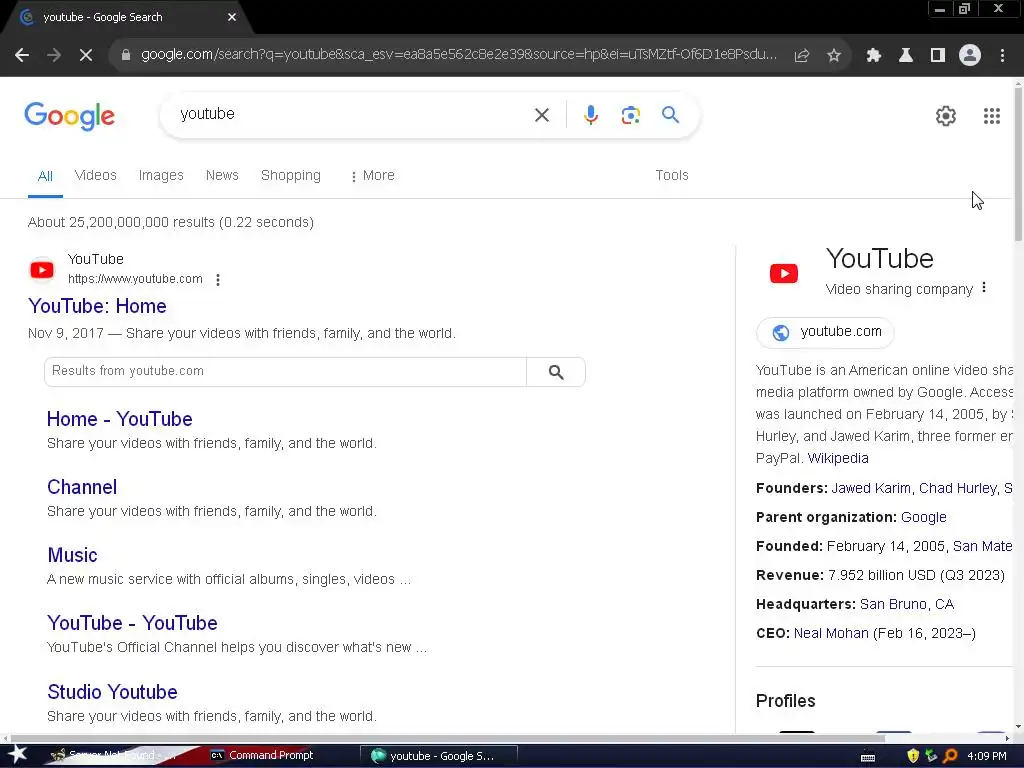Open the Jawed Karim founder link
This screenshot has width=1024, height=768.
(871, 488)
